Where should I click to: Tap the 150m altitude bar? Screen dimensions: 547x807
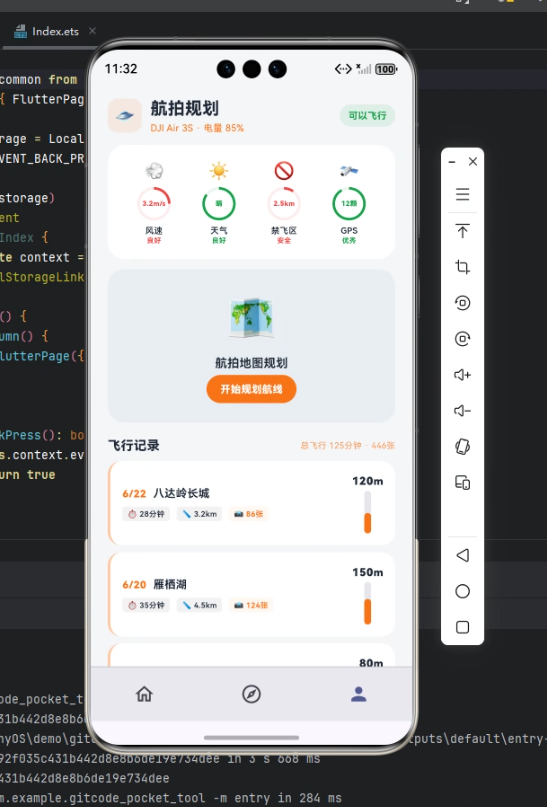367,603
